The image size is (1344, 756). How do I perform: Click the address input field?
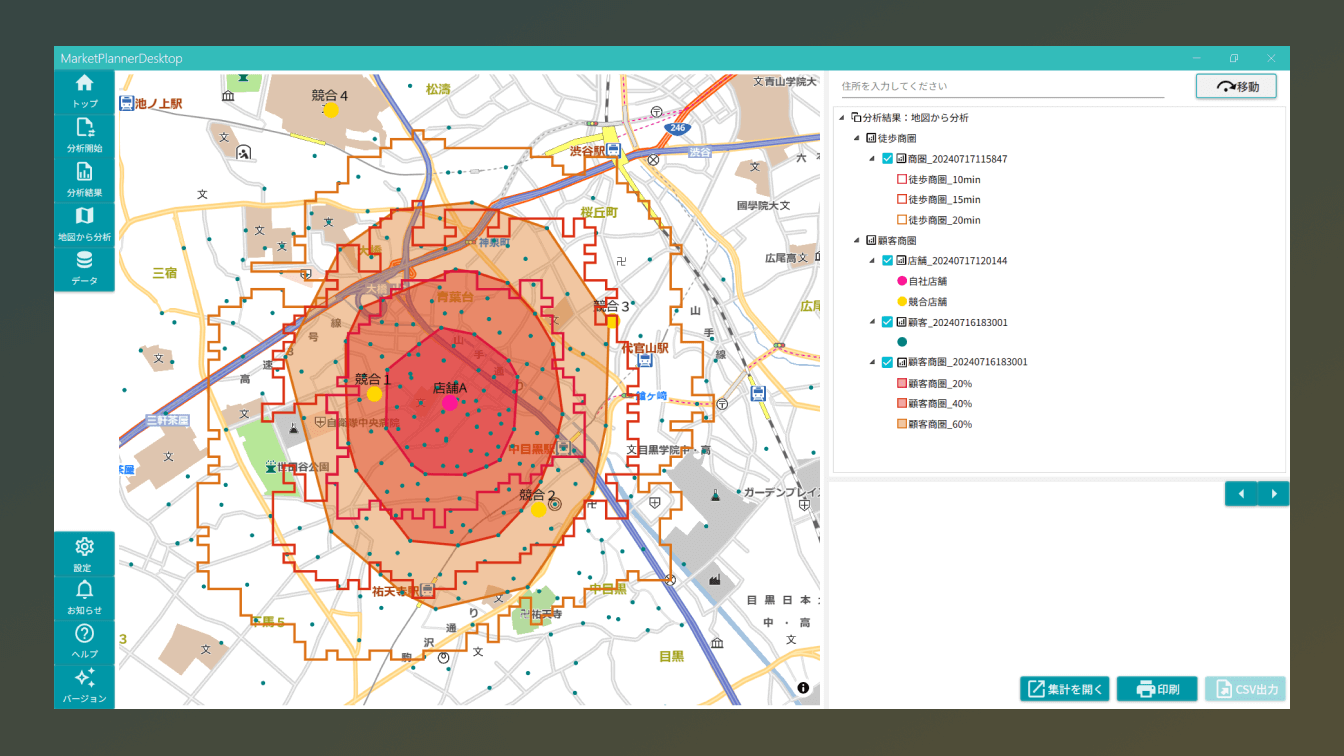click(1002, 86)
